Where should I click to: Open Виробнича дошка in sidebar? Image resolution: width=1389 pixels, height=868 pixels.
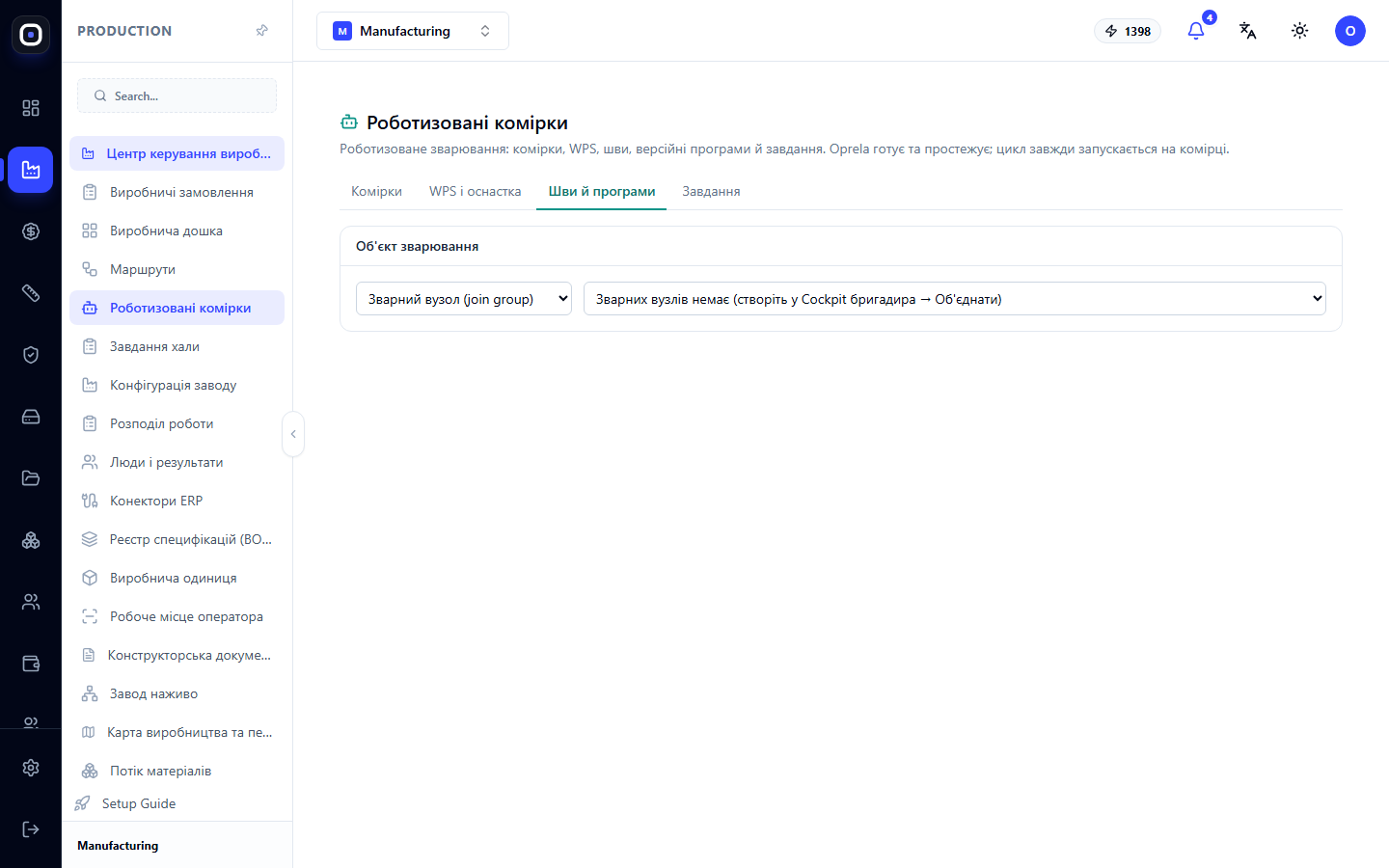(177, 231)
